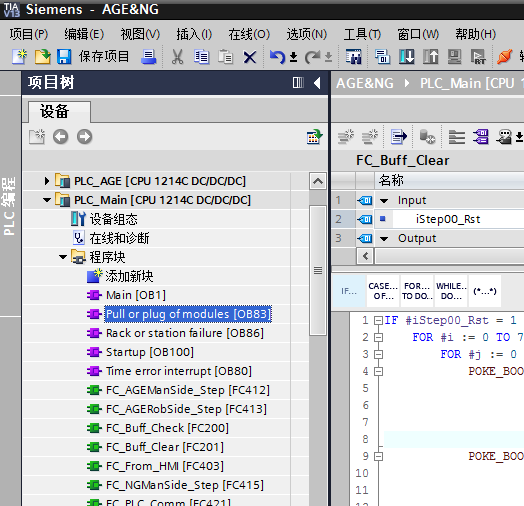Select Main [OB1] block
This screenshot has width=524, height=506.
click(x=136, y=295)
